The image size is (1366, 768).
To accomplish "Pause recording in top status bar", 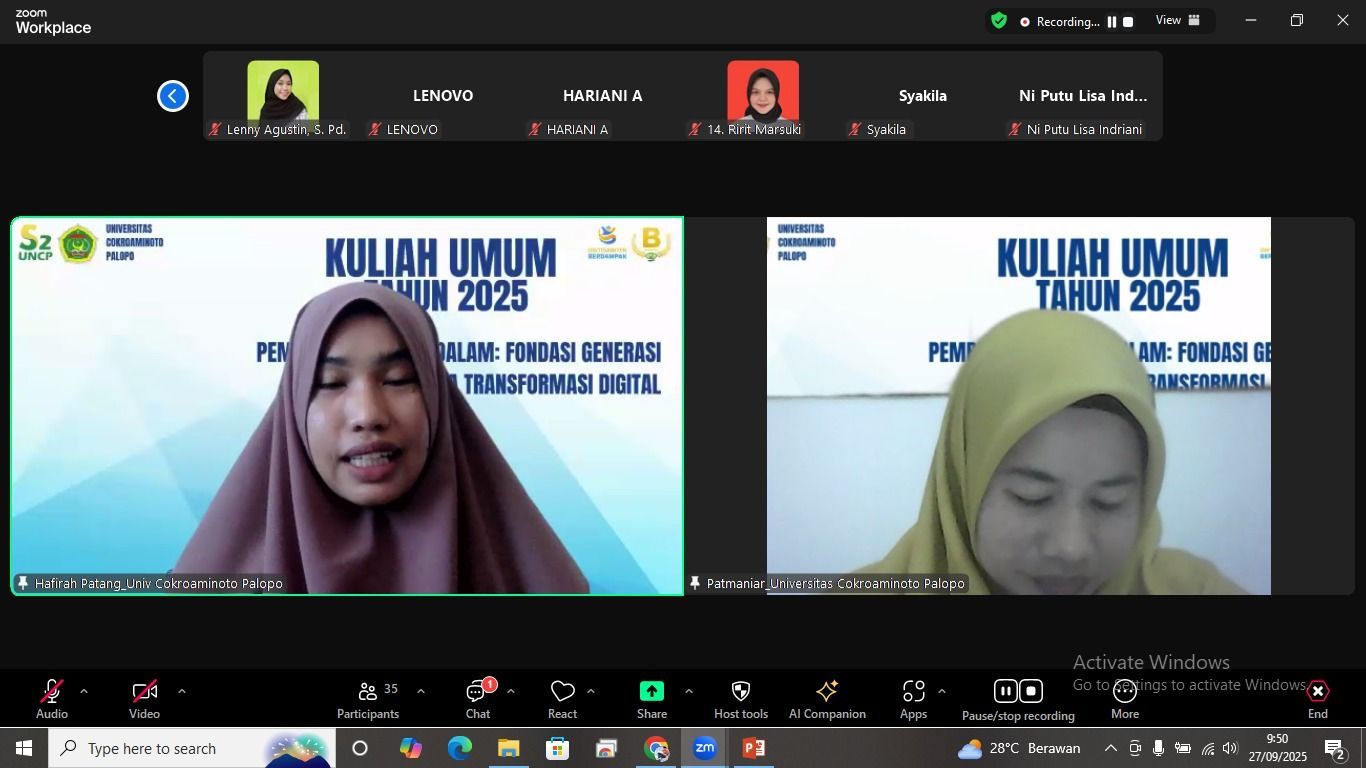I will tap(1111, 22).
